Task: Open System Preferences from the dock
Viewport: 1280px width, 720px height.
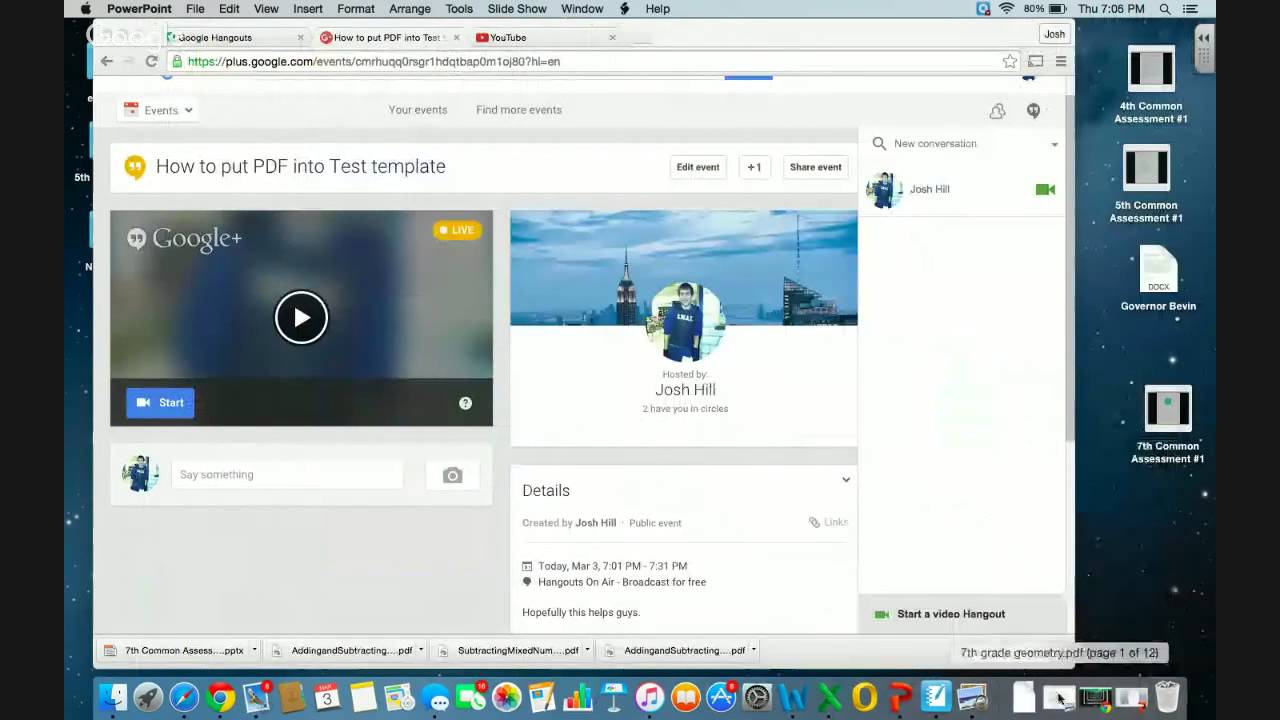Action: (757, 696)
